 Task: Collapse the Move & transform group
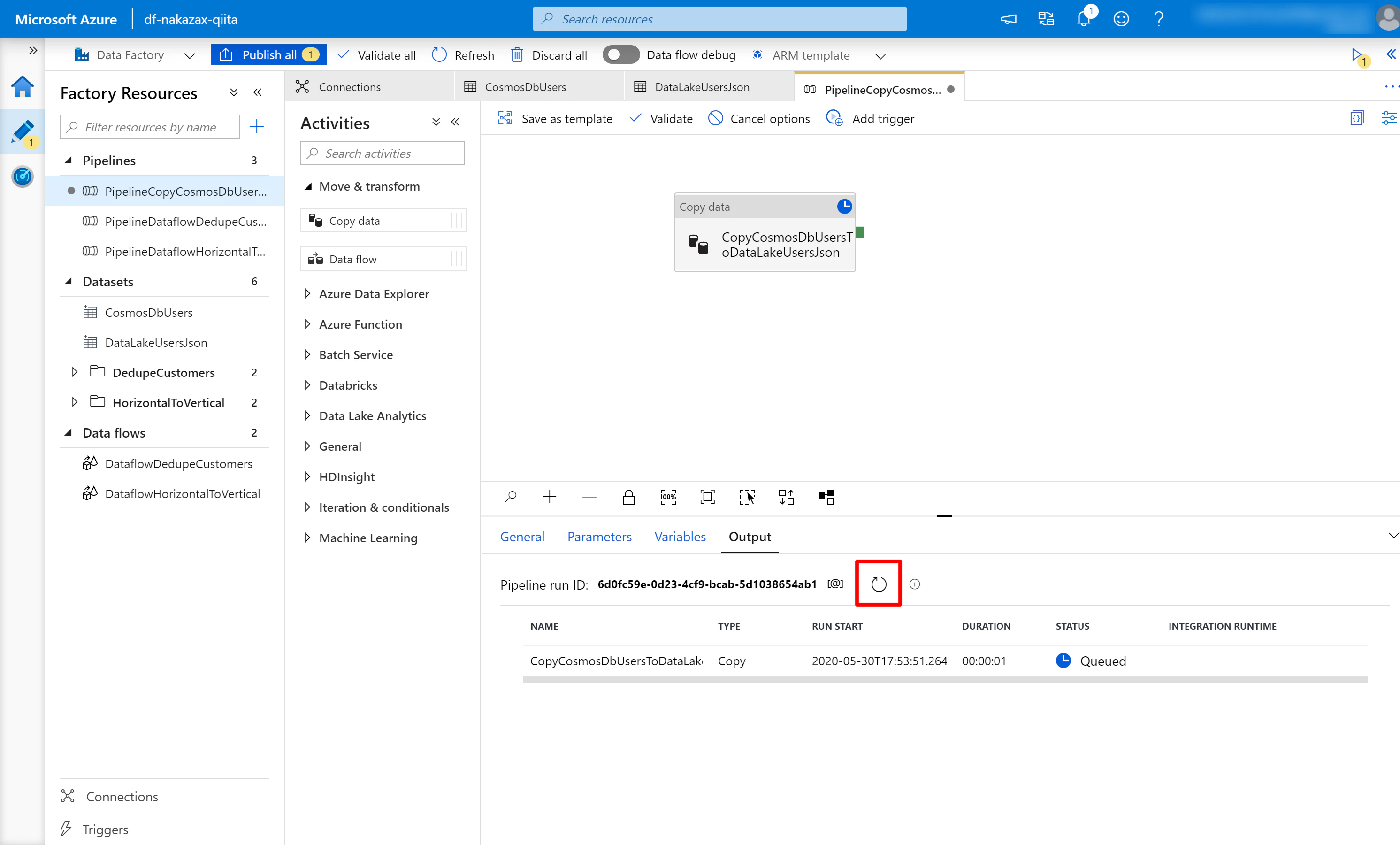click(308, 186)
